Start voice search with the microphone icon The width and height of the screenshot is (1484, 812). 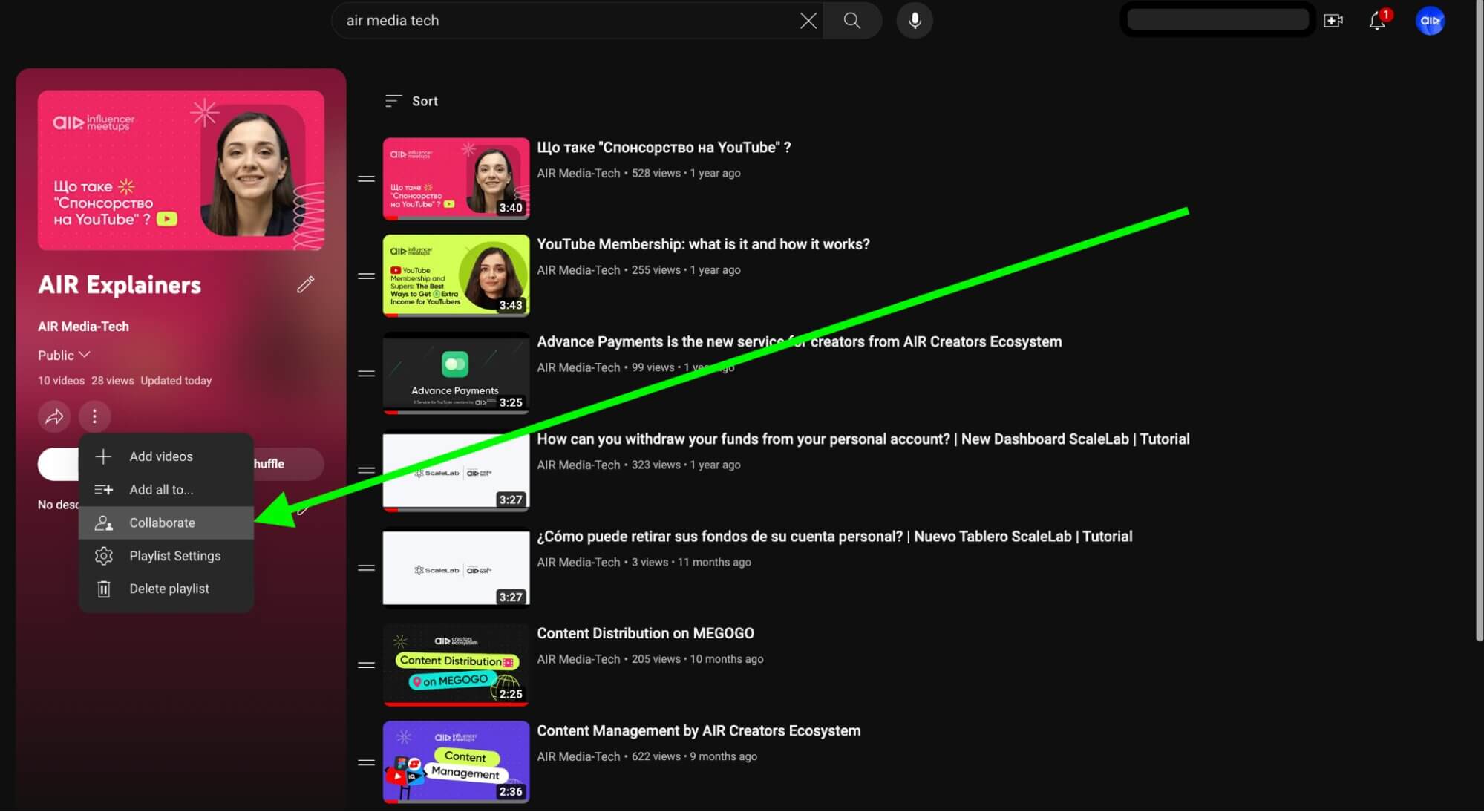pyautogui.click(x=915, y=21)
